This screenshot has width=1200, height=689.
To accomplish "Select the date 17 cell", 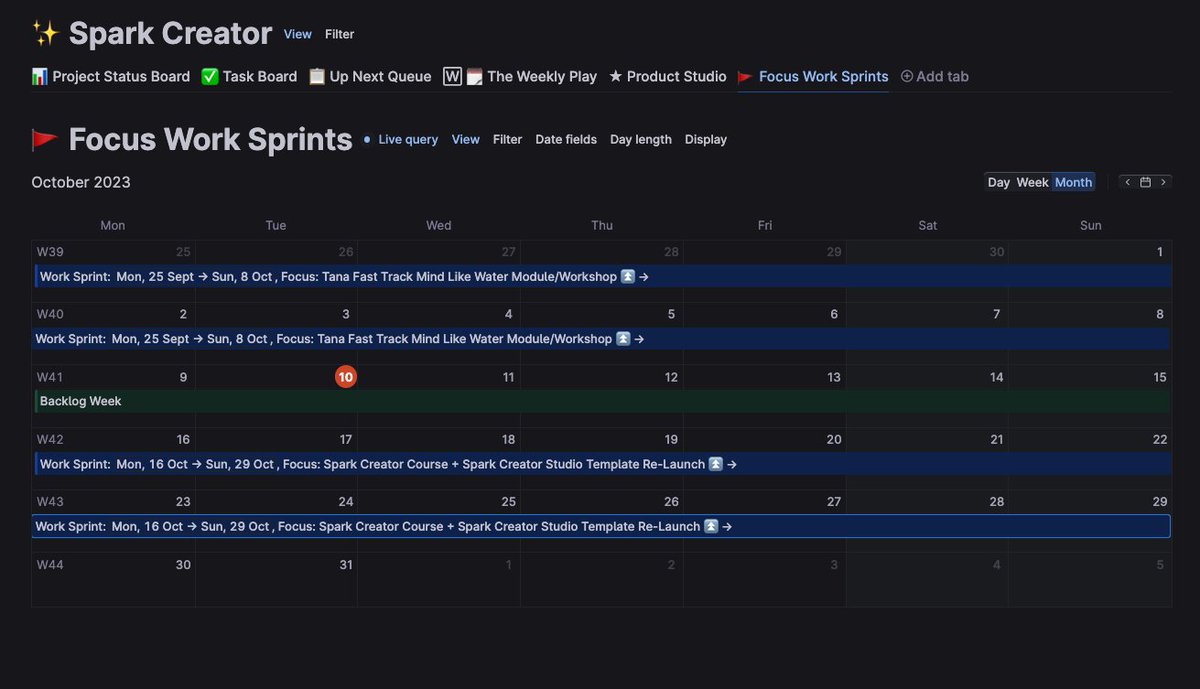I will 346,439.
